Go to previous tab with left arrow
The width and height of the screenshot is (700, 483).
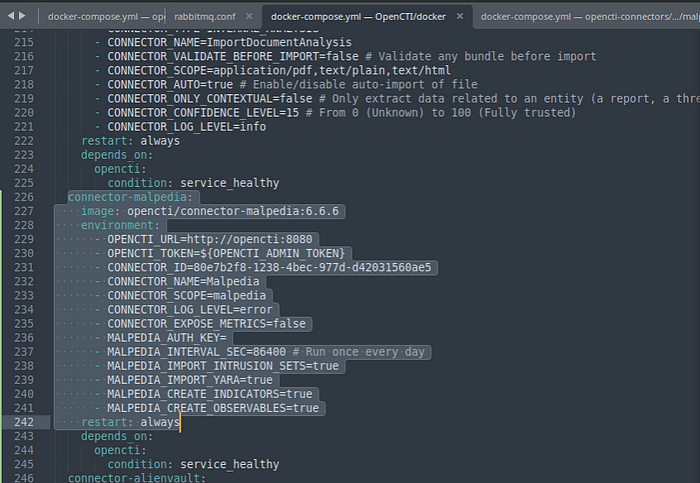tap(11, 16)
